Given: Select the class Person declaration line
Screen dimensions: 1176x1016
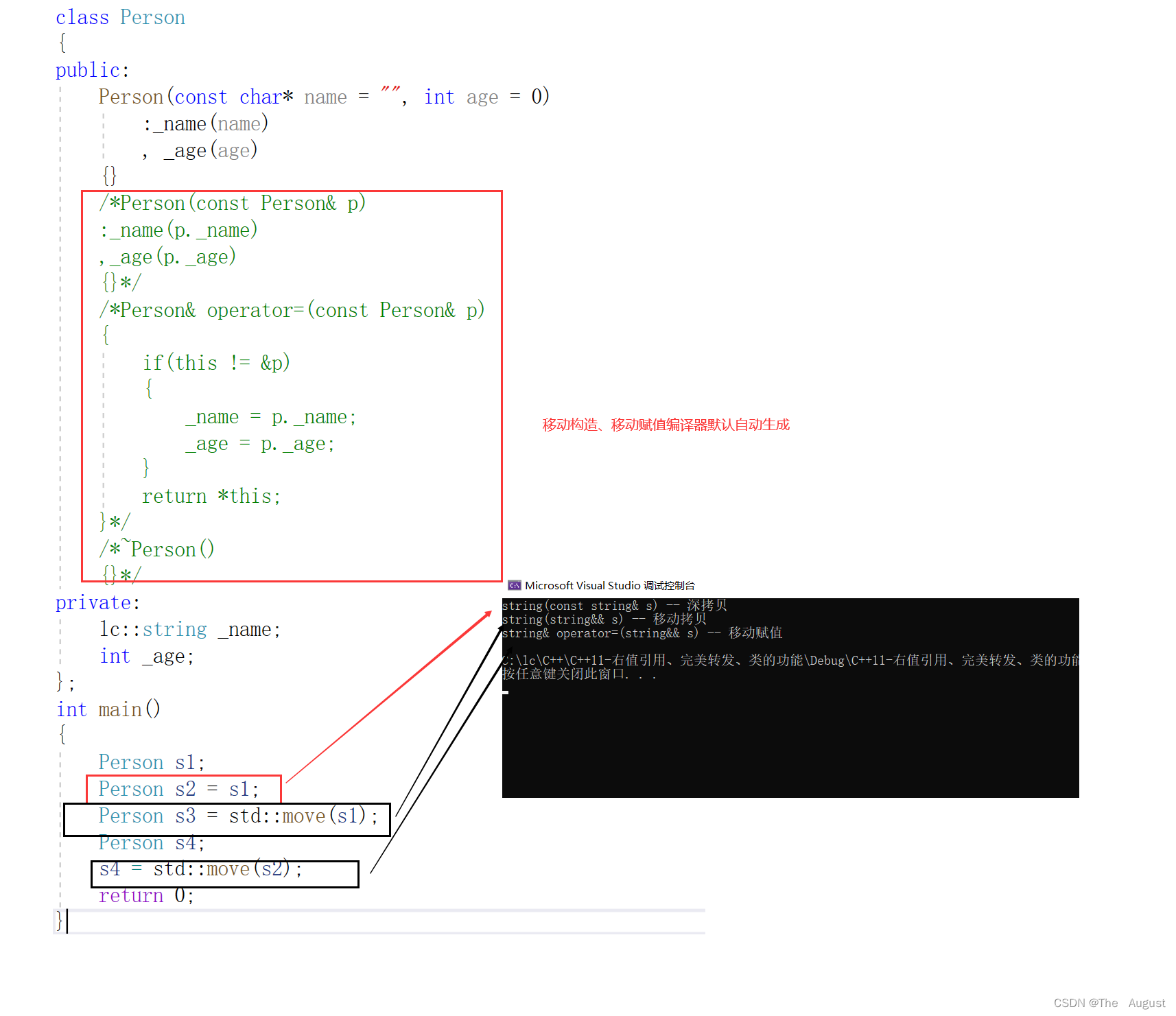Looking at the screenshot, I should coord(121,17).
